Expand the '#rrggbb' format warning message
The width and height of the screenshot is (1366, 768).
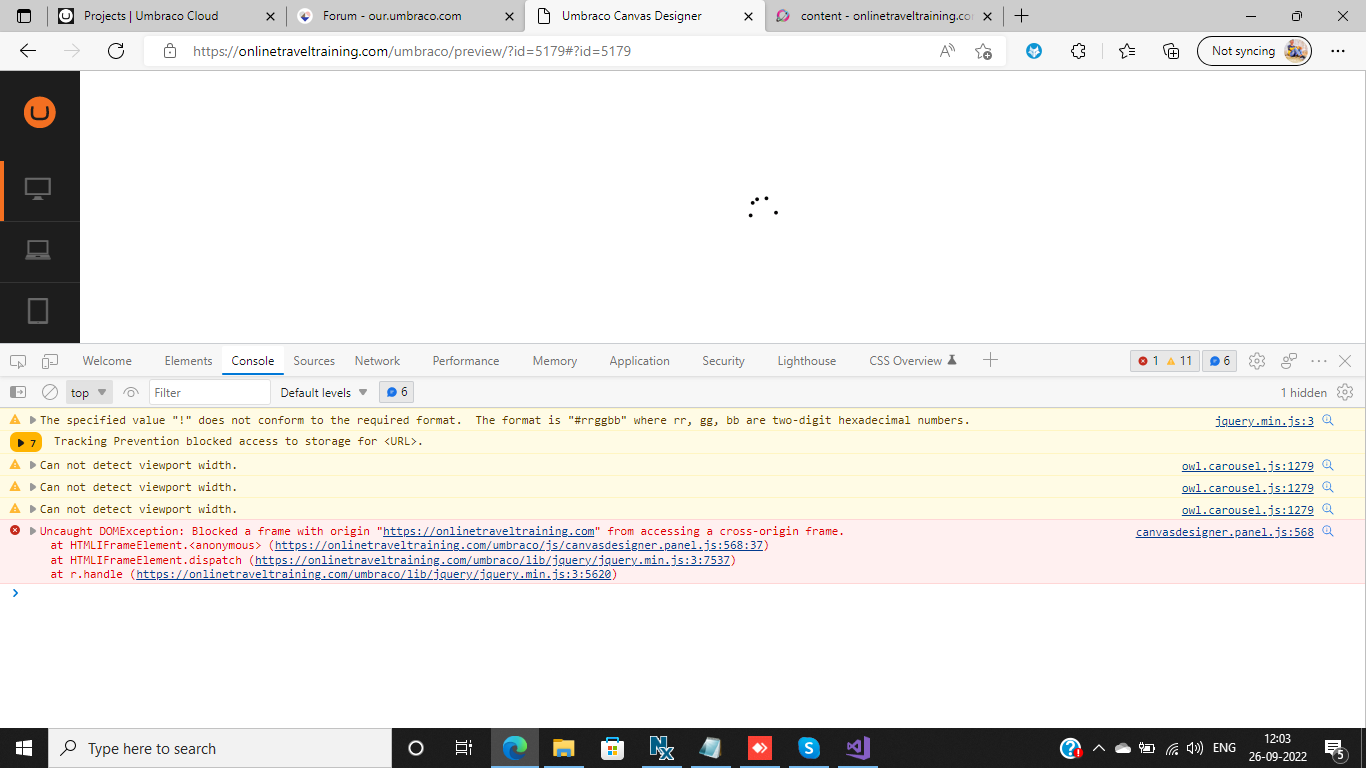(33, 420)
